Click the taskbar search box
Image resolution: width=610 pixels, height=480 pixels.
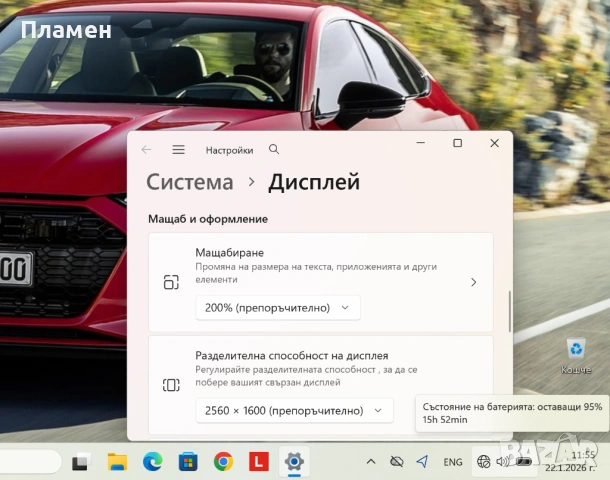[x=30, y=462]
